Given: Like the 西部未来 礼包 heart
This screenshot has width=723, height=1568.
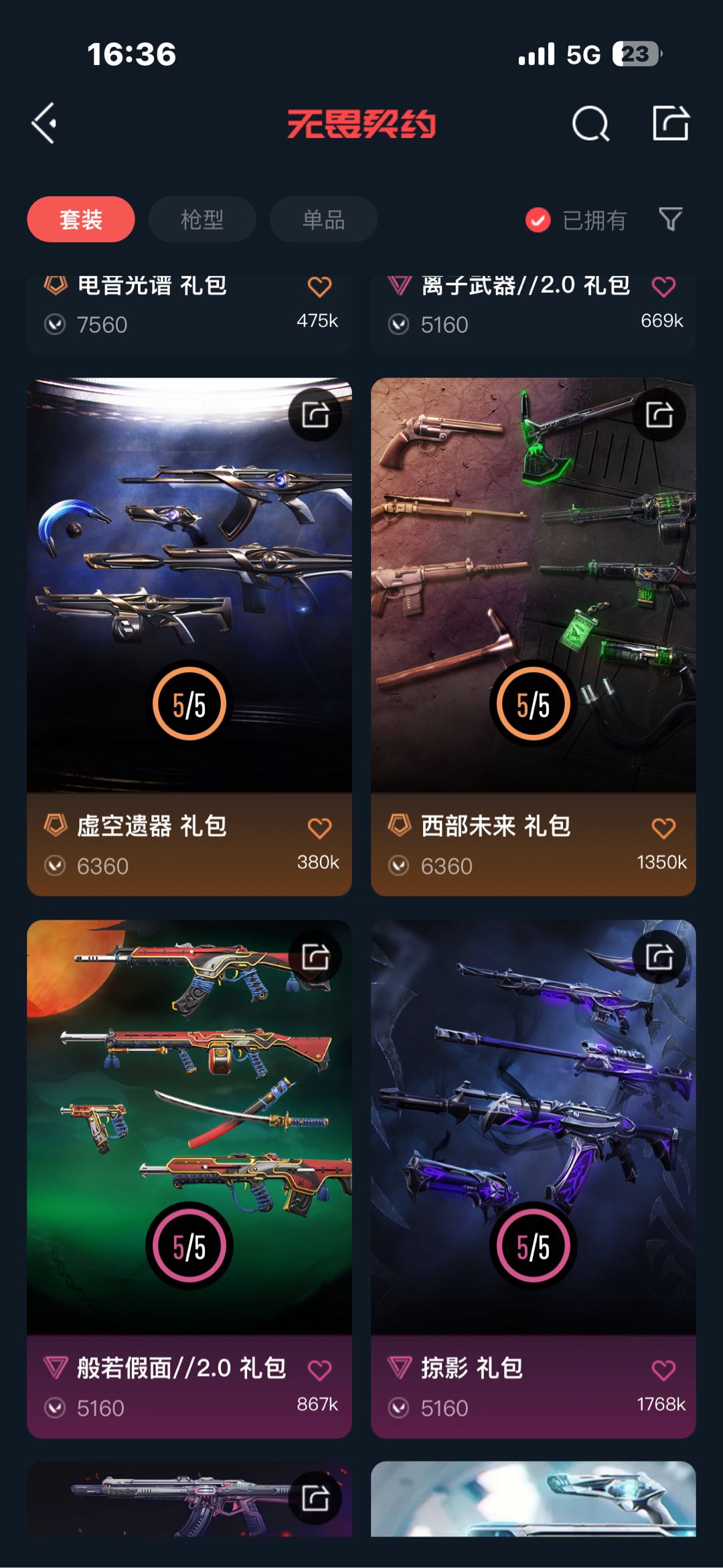Looking at the screenshot, I should coord(663,828).
